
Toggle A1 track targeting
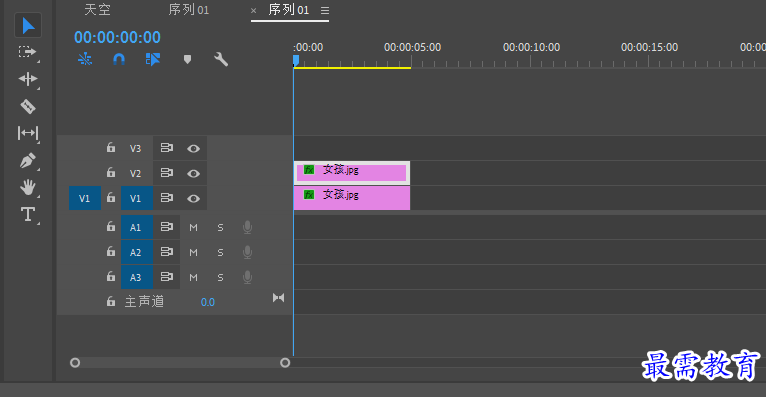click(137, 227)
